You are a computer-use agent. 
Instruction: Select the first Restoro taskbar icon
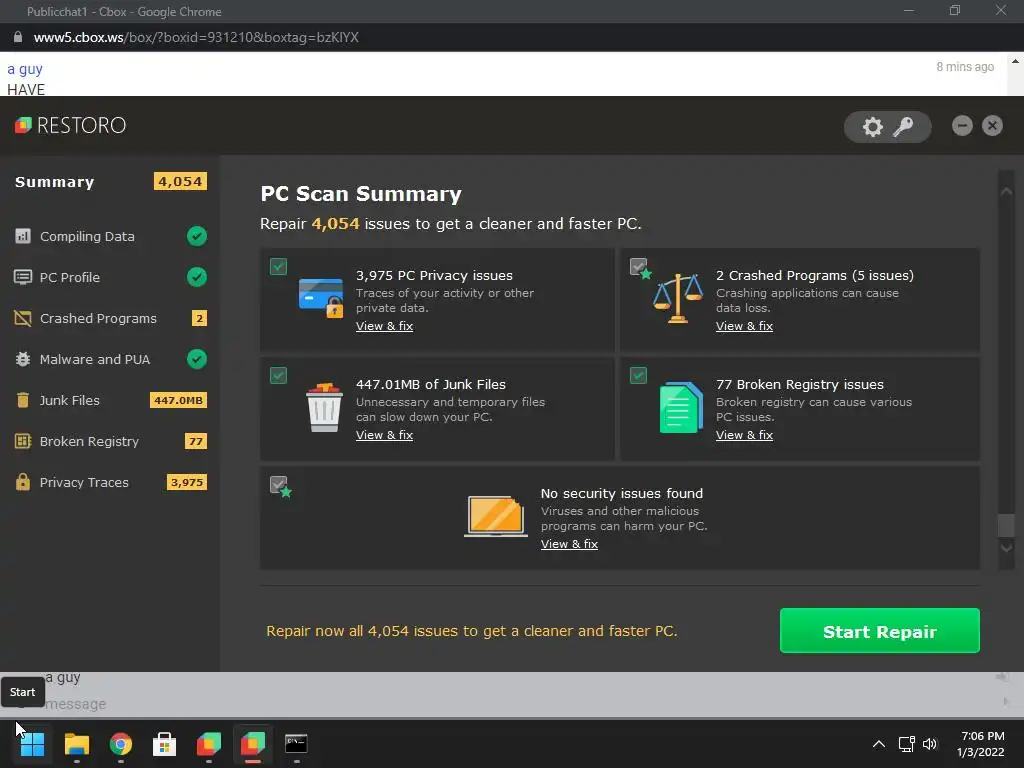(209, 744)
